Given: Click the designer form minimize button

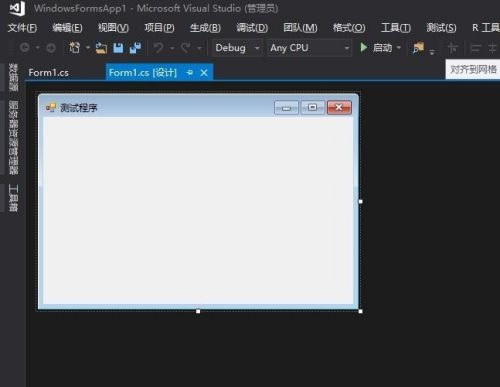Looking at the screenshot, I should coord(286,108).
